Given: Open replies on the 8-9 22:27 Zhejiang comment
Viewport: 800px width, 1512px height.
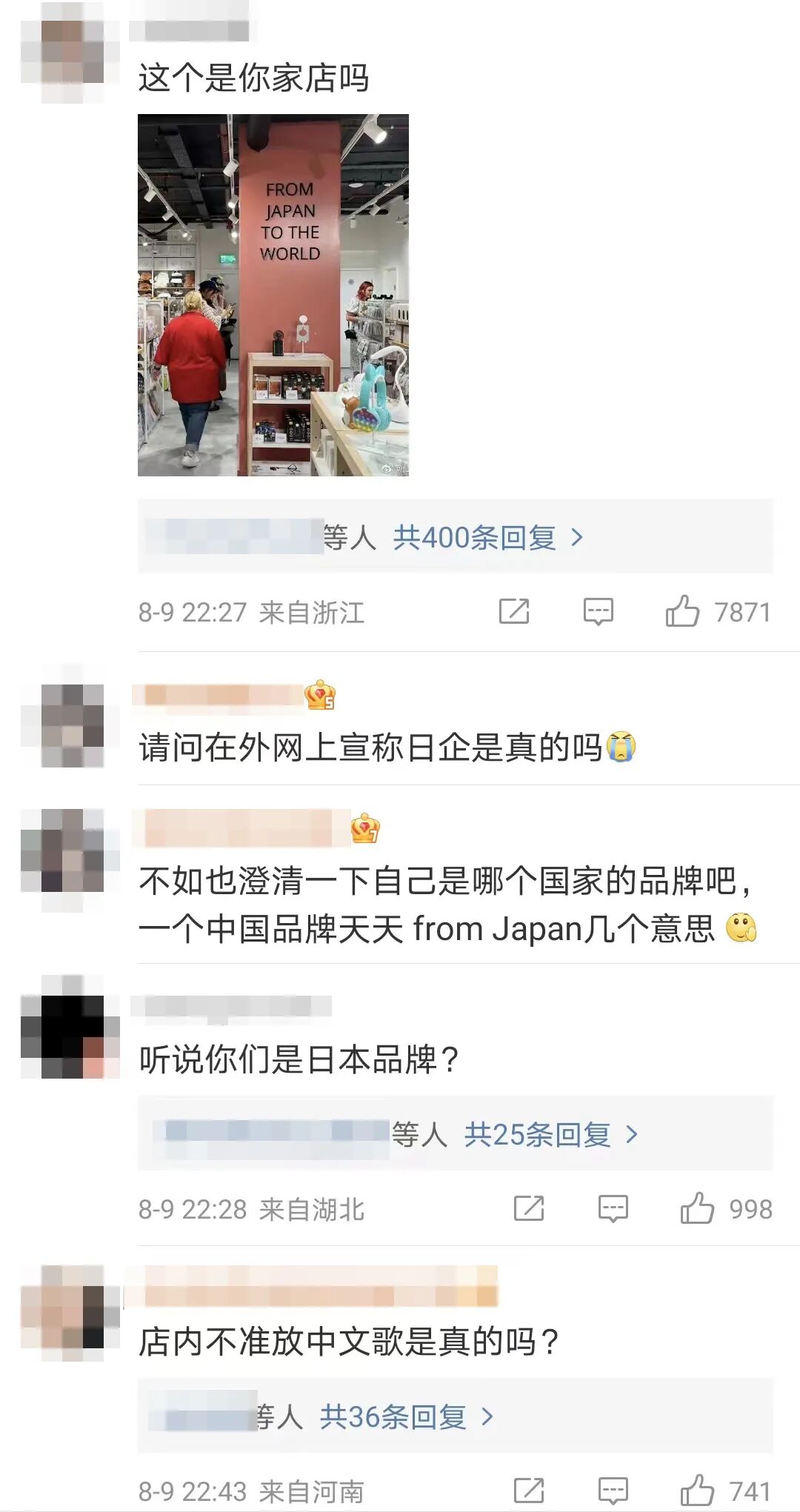Looking at the screenshot, I should (598, 612).
